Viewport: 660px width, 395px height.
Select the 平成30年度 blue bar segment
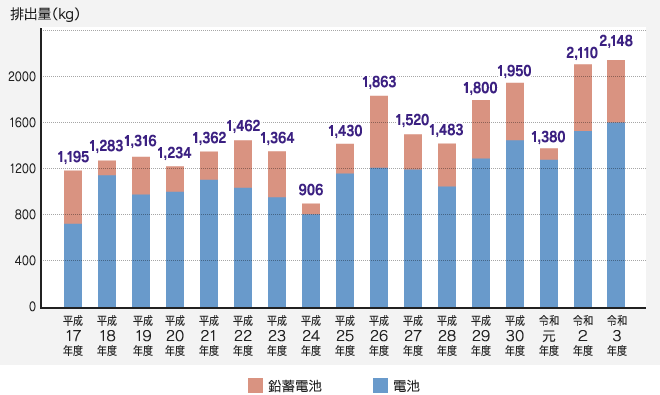pyautogui.click(x=515, y=224)
